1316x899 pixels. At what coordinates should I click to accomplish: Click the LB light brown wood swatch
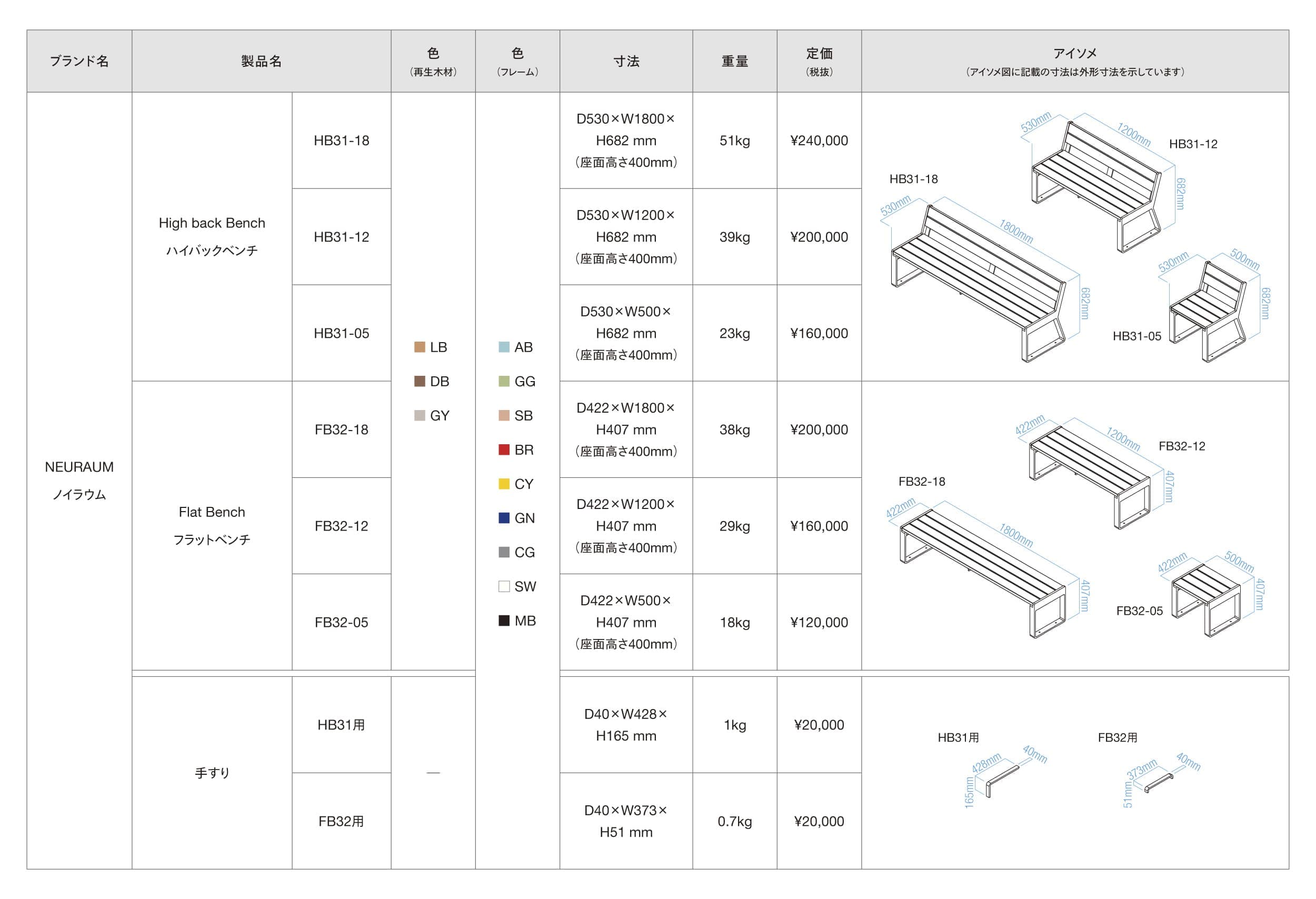(420, 347)
